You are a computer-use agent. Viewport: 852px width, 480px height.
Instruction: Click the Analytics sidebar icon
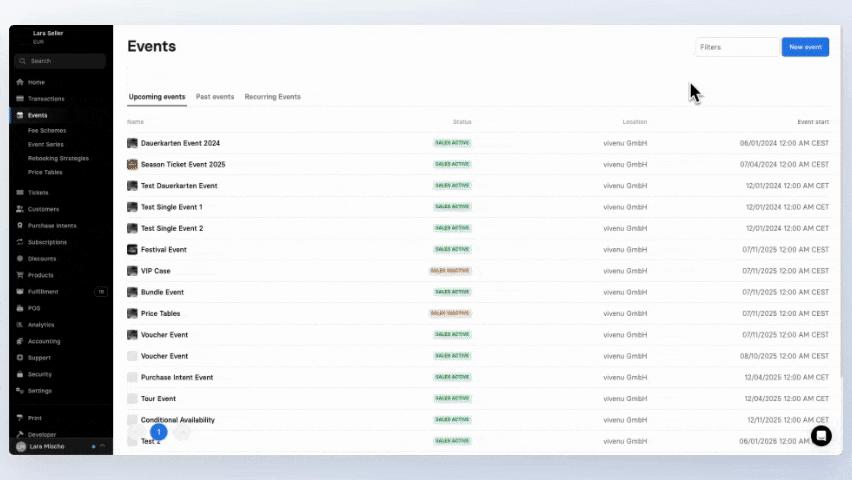(x=20, y=324)
